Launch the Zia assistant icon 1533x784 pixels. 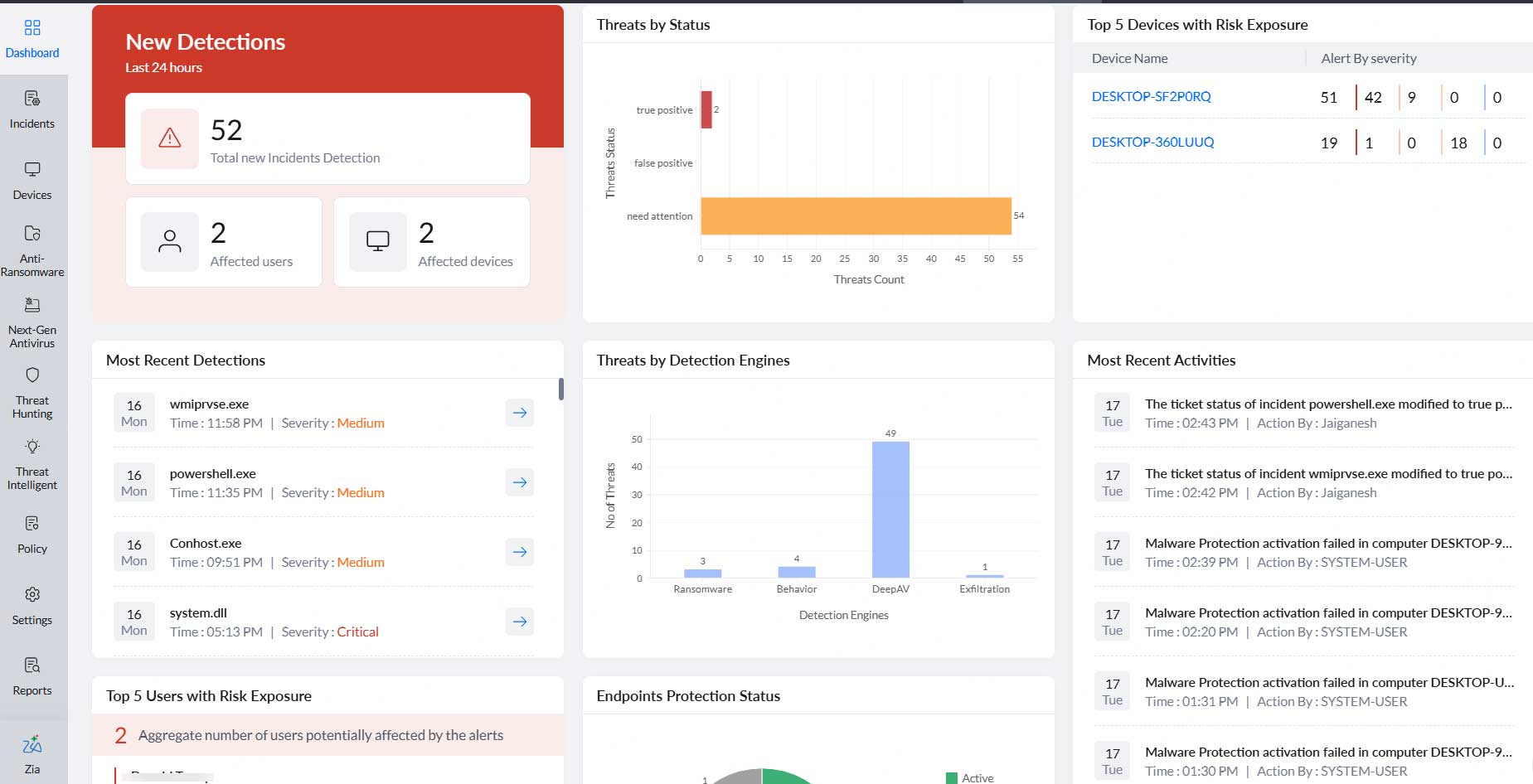(32, 744)
